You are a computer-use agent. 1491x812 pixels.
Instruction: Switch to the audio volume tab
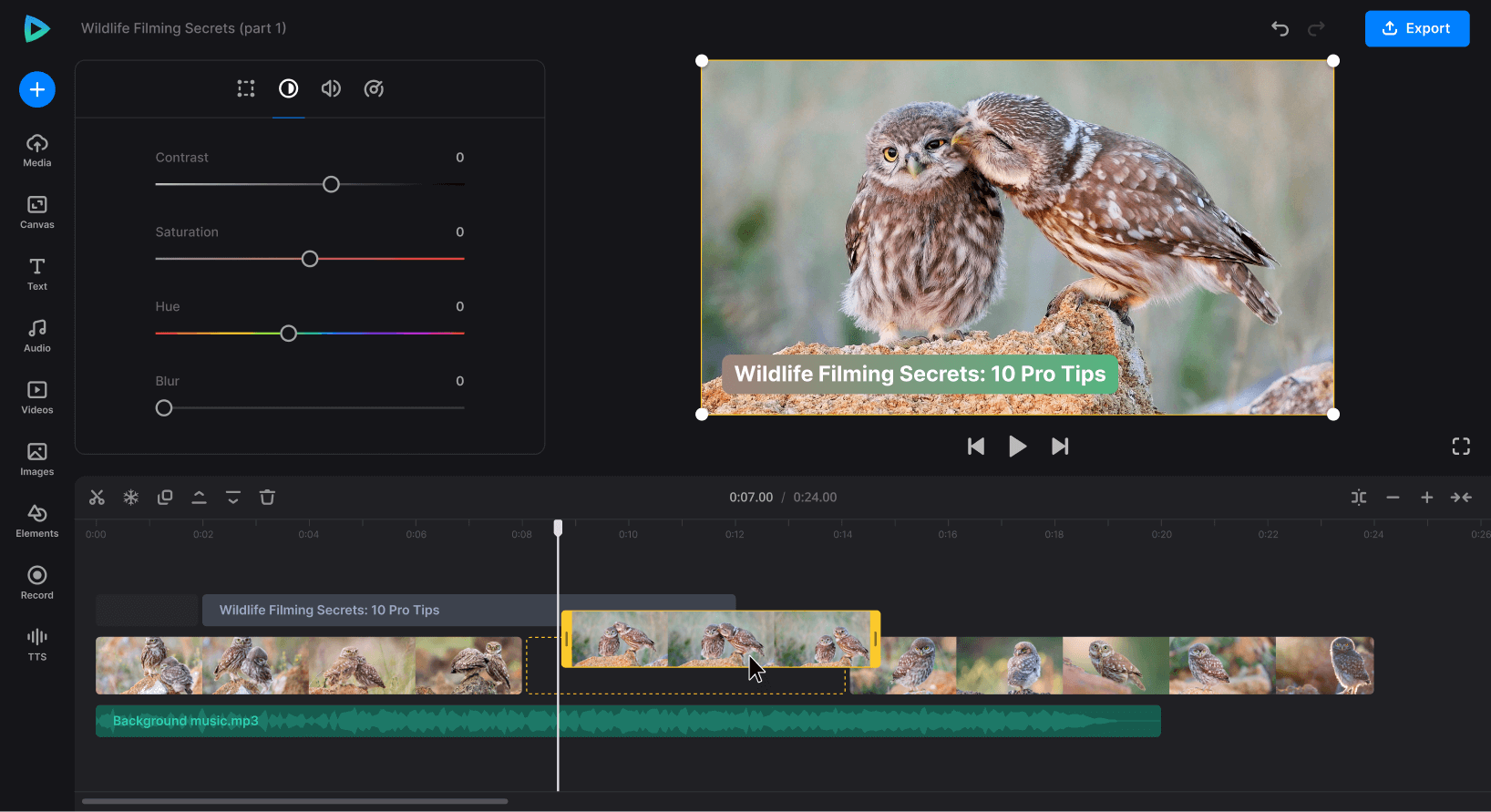pos(331,88)
